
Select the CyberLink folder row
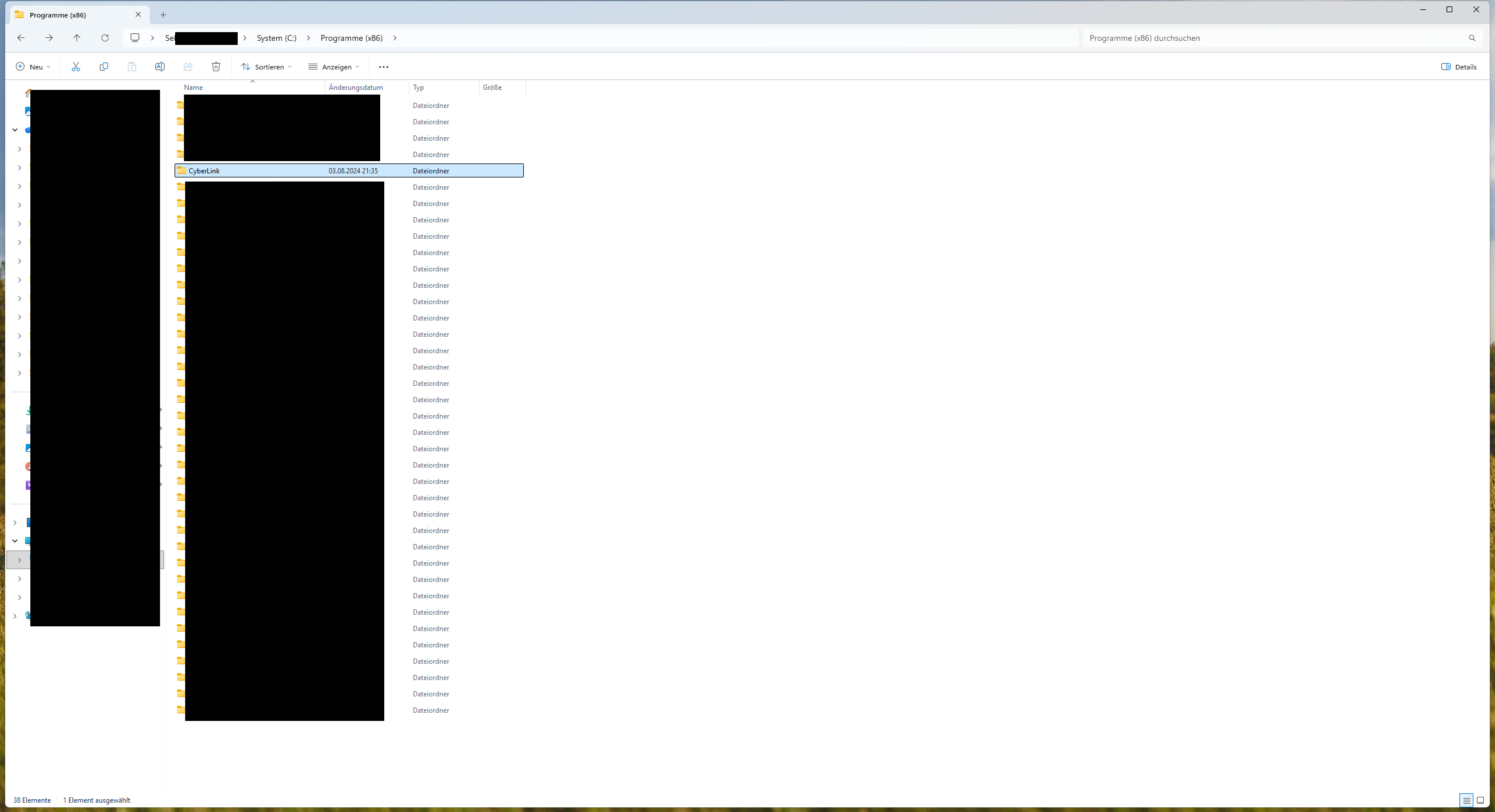click(x=349, y=170)
